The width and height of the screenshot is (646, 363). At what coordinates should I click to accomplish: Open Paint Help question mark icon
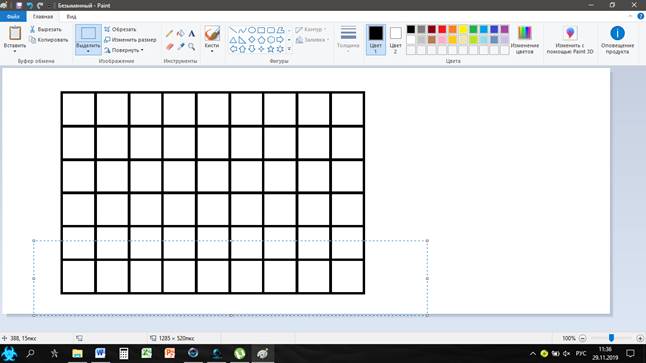641,16
